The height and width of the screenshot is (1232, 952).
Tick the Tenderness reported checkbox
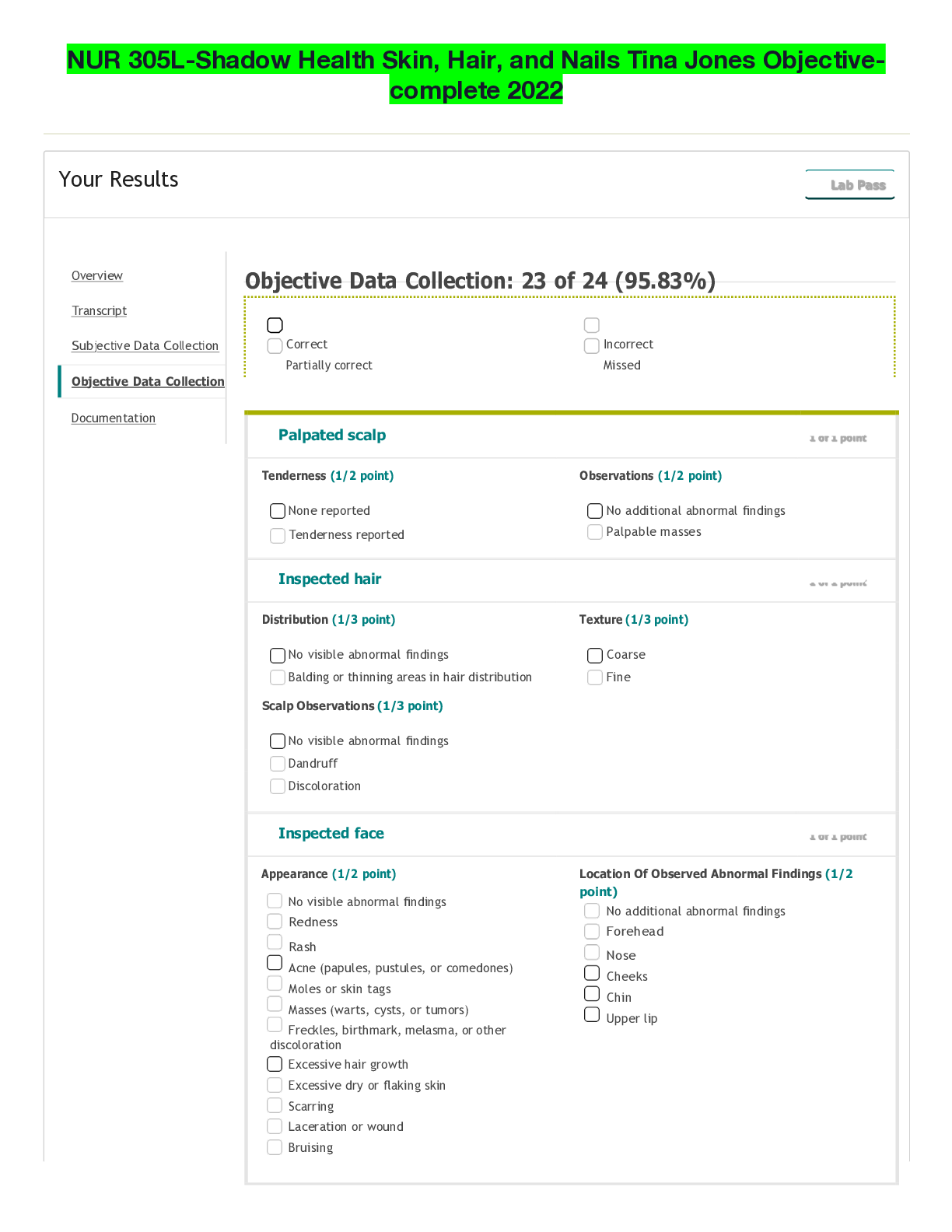278,536
